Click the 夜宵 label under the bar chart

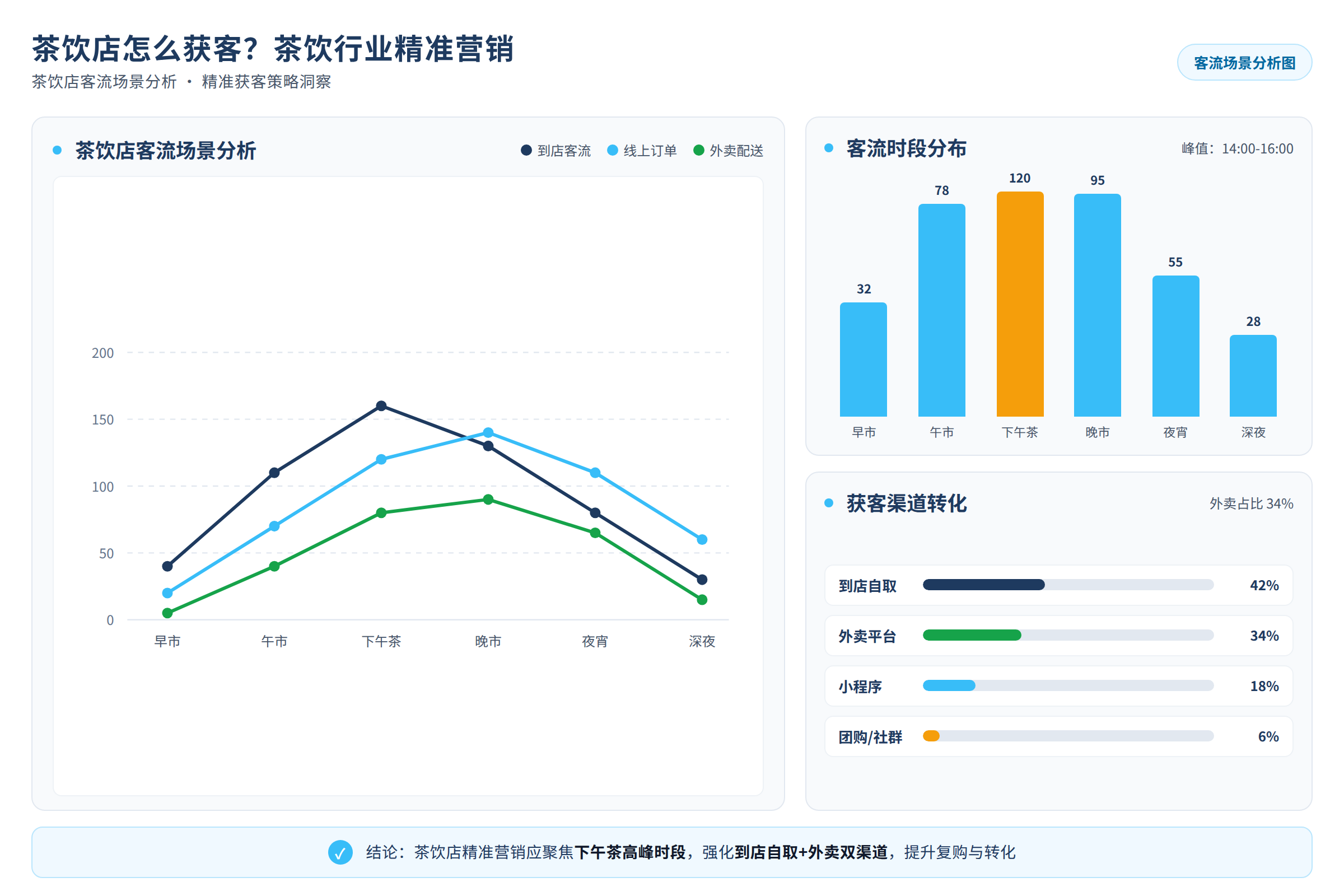point(1175,432)
